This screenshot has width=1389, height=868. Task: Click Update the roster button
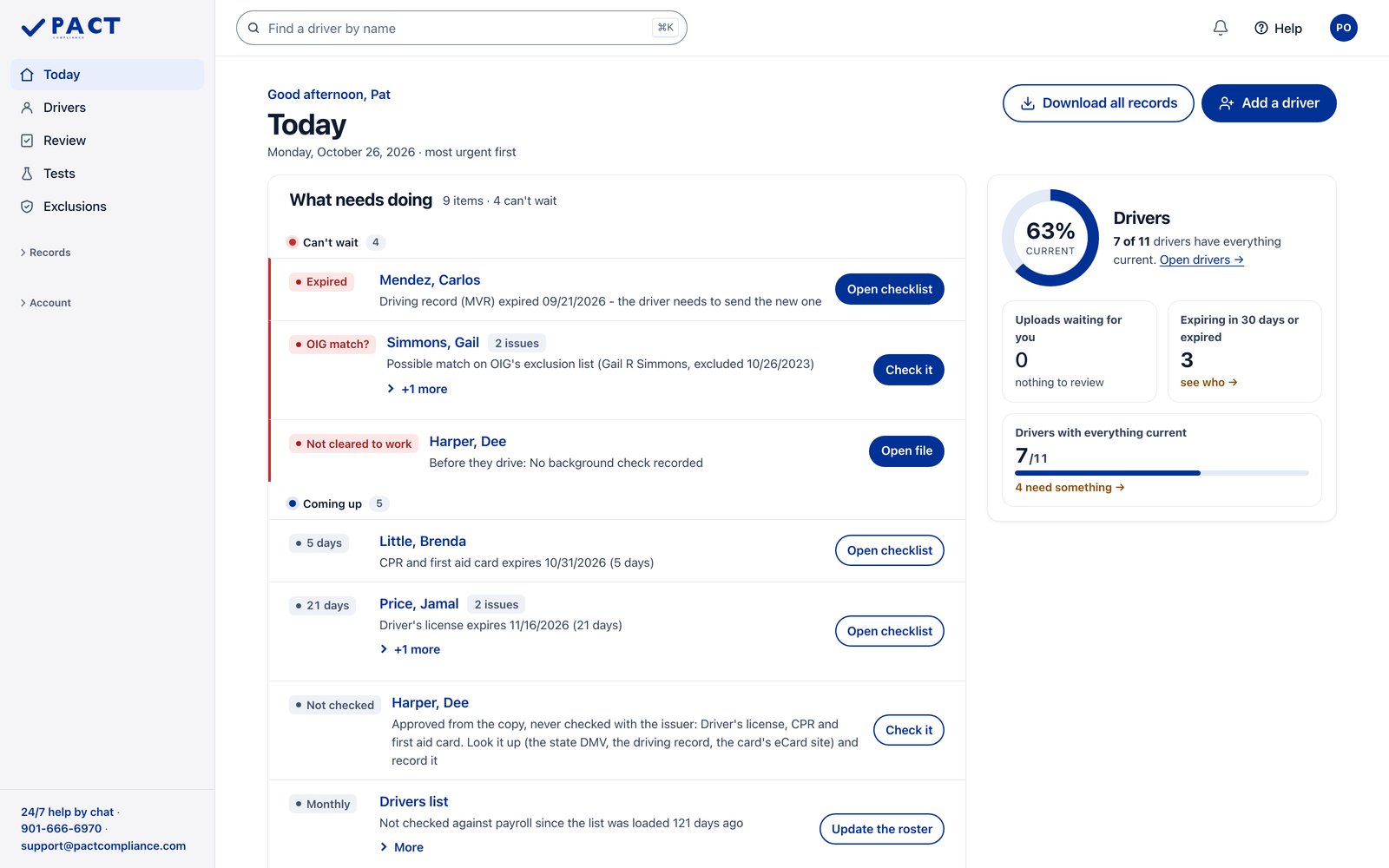point(881,829)
